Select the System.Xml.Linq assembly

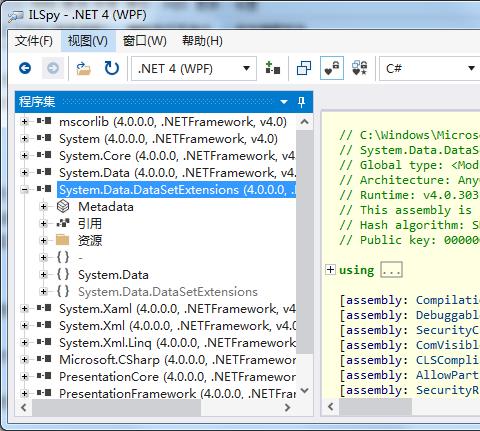[x=177, y=343]
